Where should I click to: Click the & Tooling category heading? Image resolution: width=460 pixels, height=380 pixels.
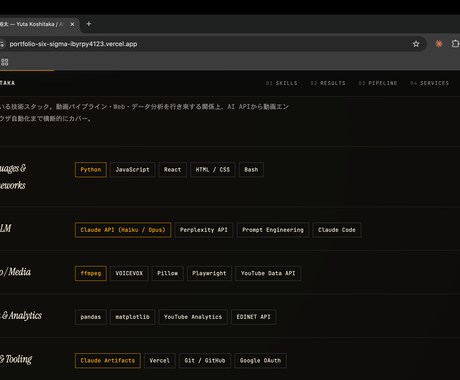pyautogui.click(x=16, y=359)
